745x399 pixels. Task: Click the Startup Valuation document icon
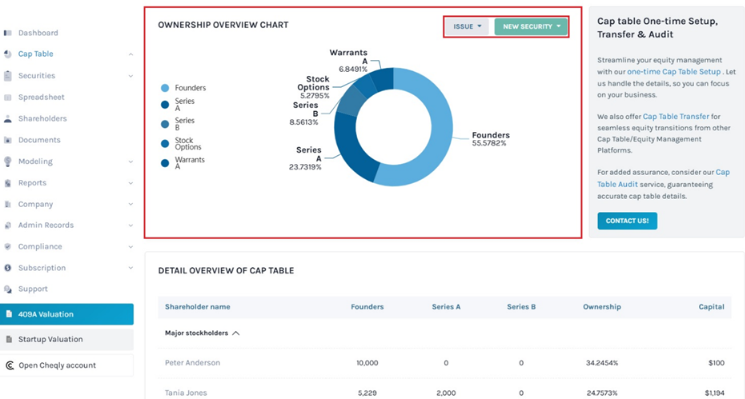[9, 339]
